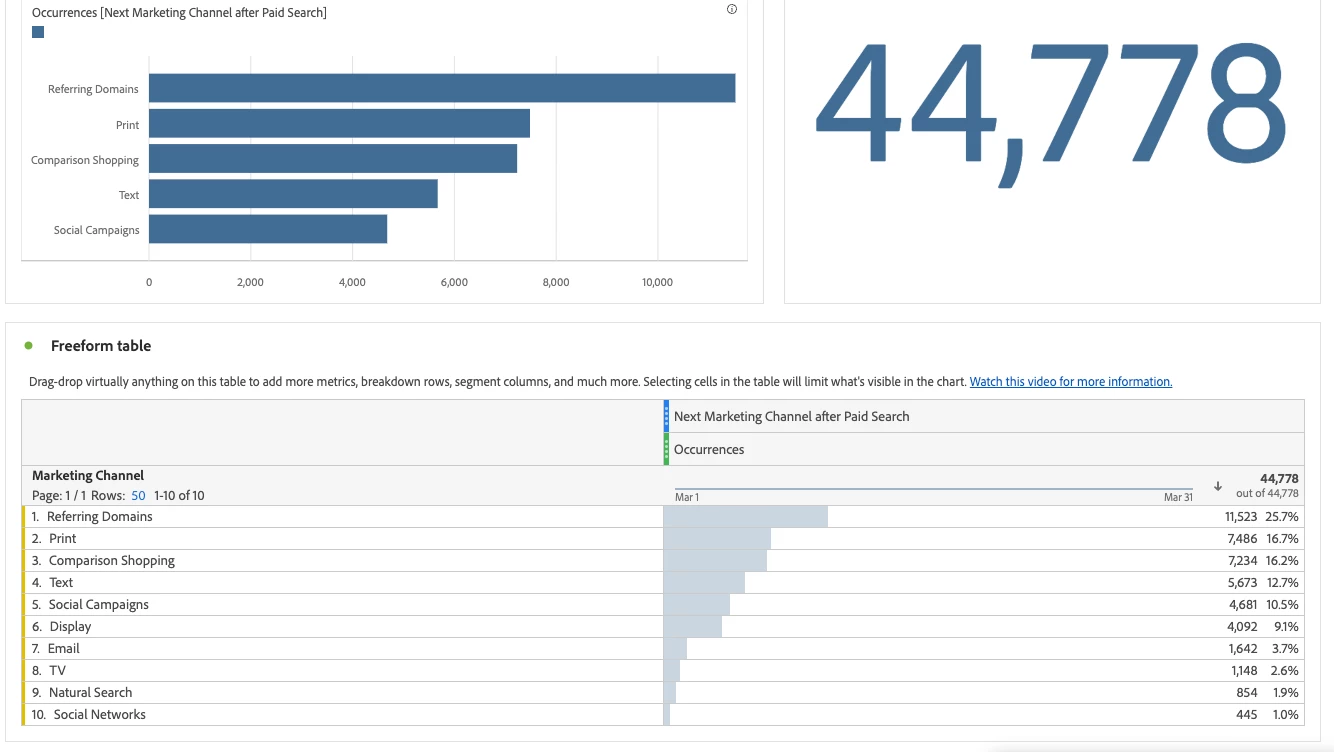Select the Next Marketing Channel after Paid Search header
Screen dimensions: 1334x752
[984, 416]
